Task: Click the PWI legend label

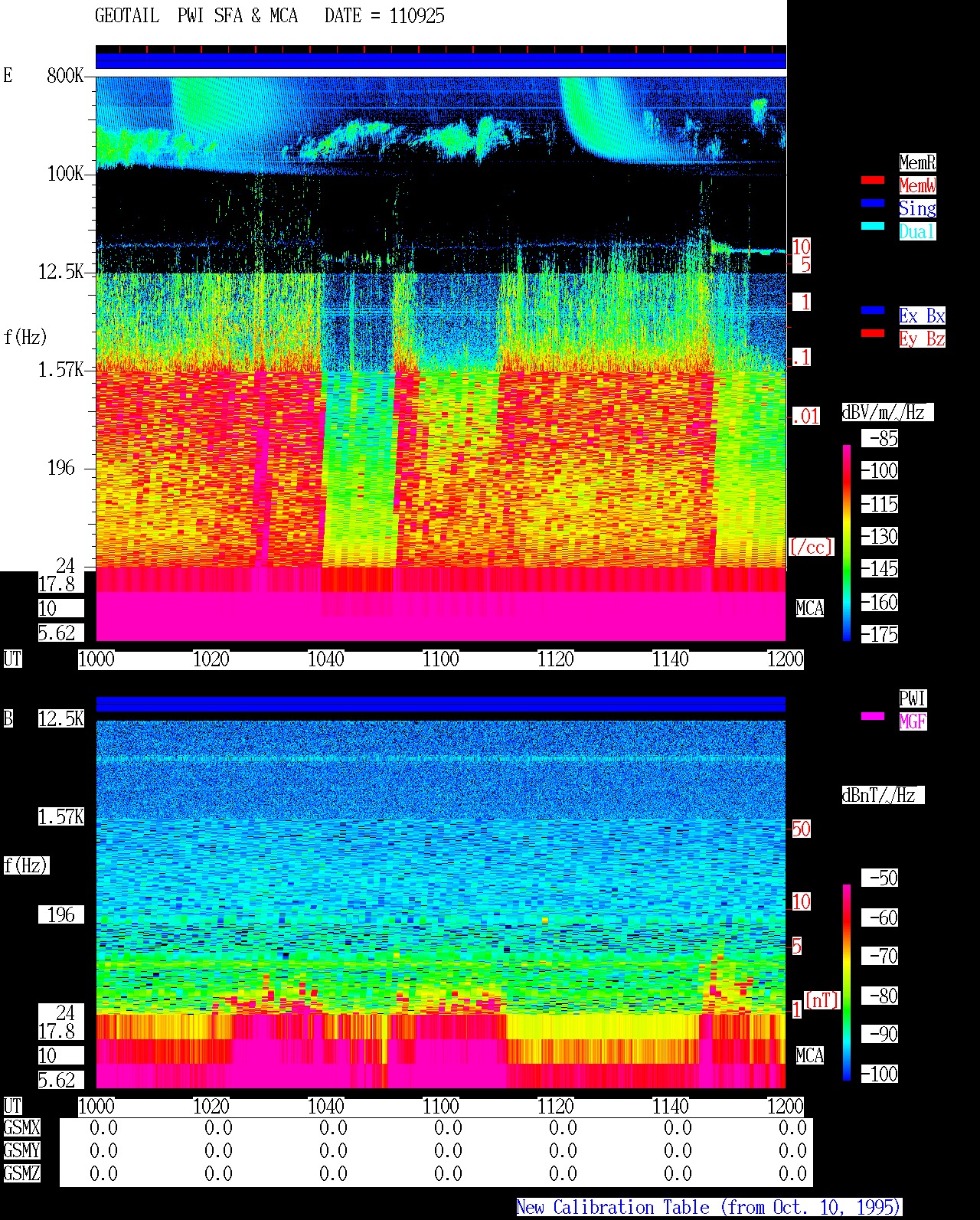Action: (x=913, y=698)
